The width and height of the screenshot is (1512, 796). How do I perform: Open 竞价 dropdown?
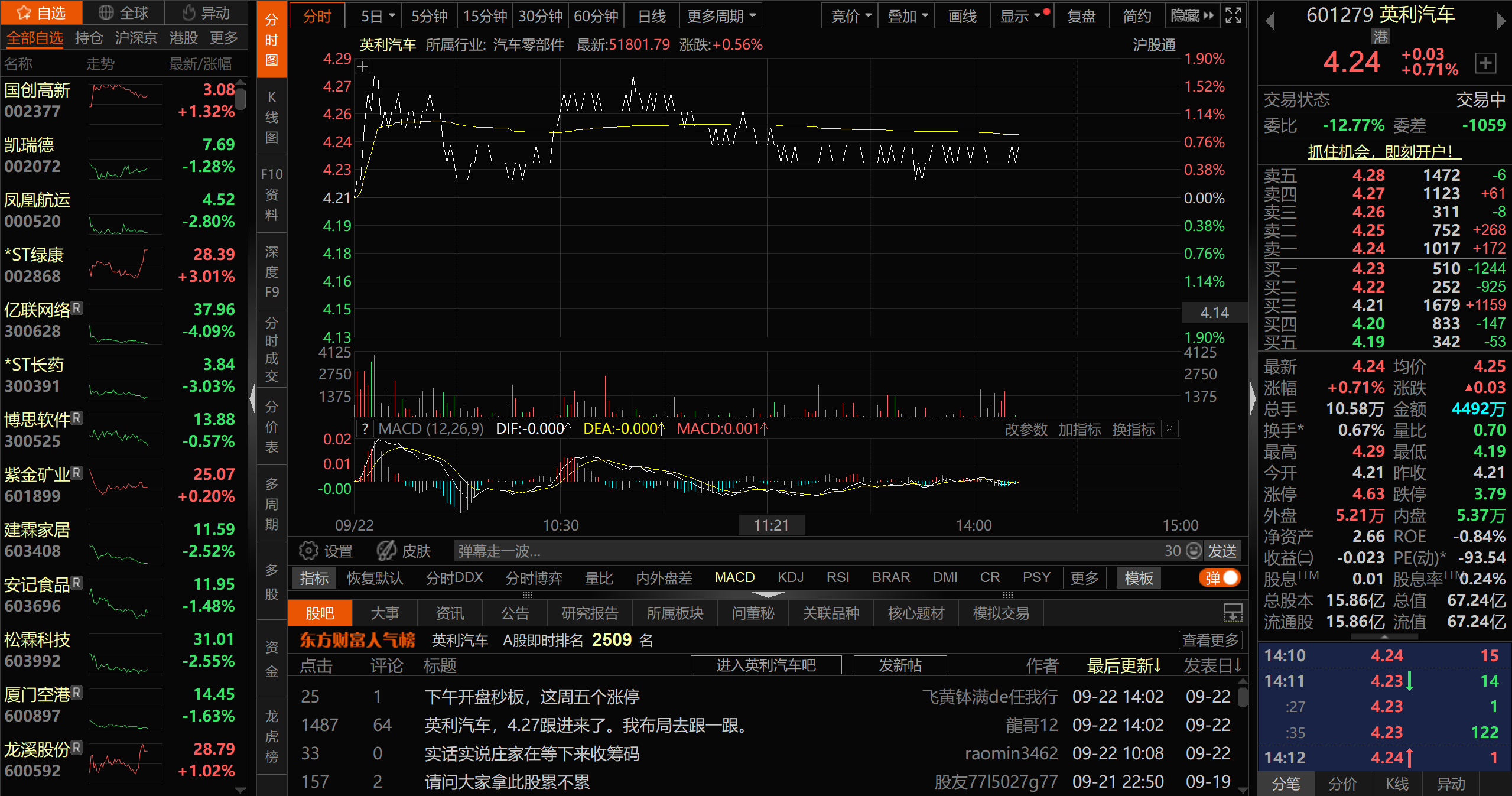coord(851,16)
